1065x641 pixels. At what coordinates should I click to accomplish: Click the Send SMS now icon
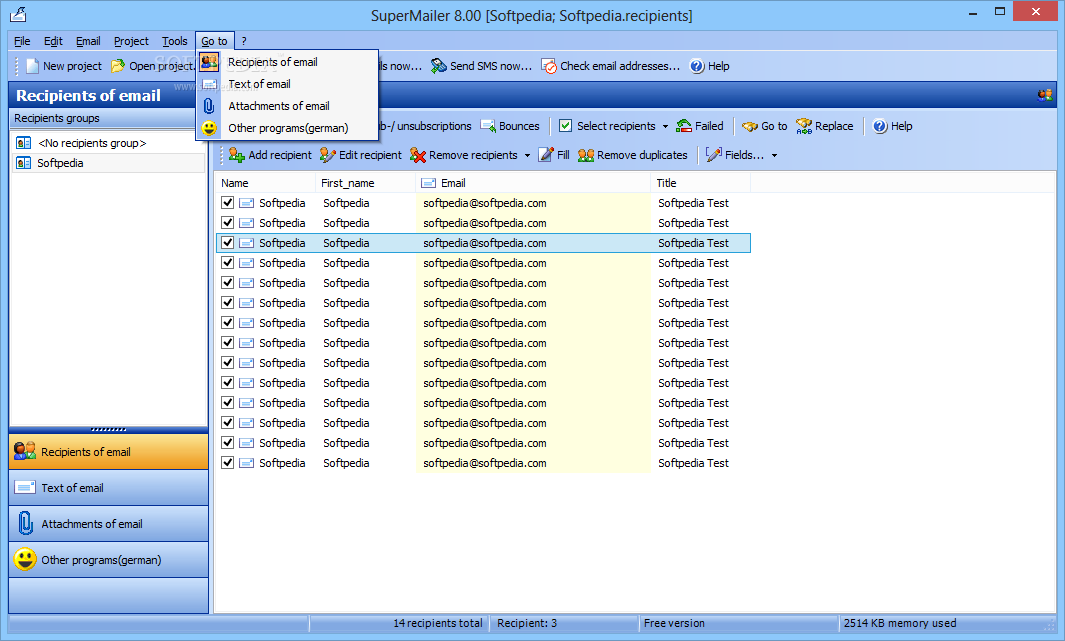(439, 66)
